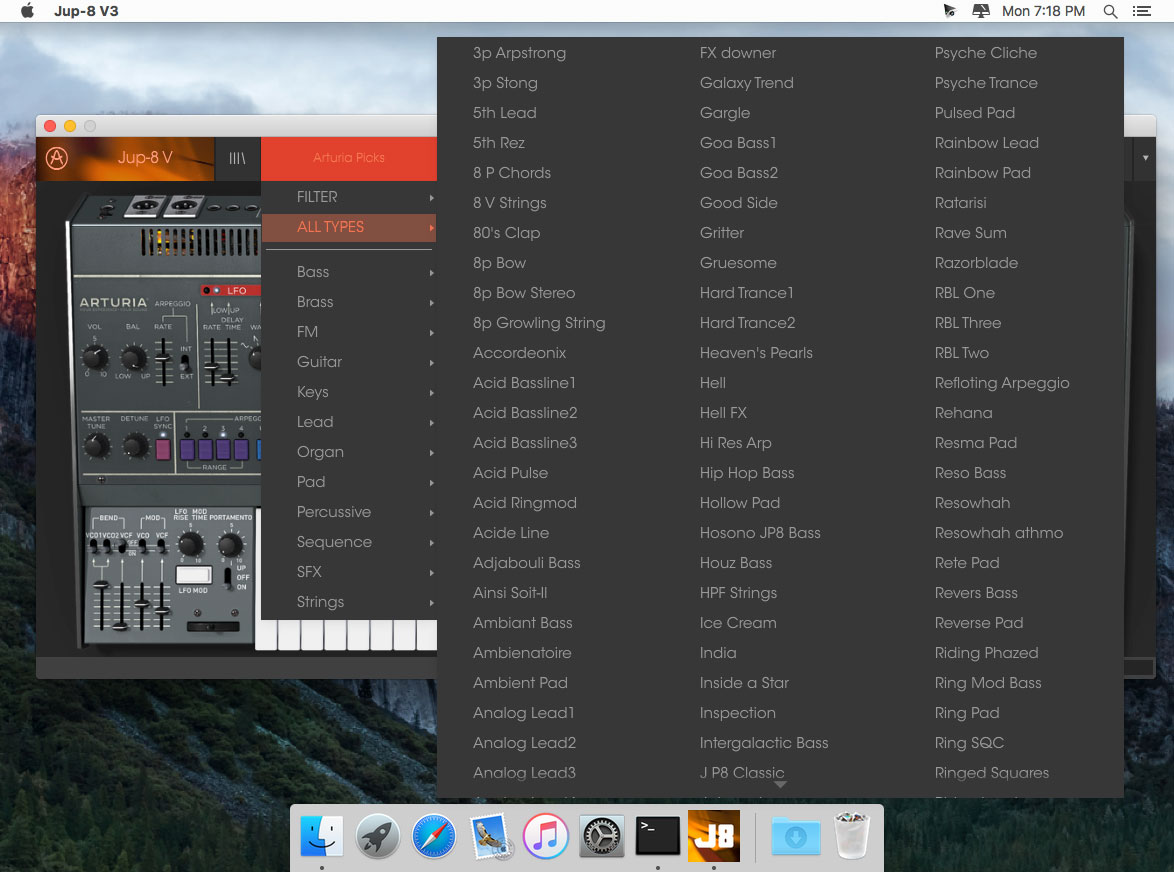Choose the Organ category
1174x872 pixels.
click(349, 451)
